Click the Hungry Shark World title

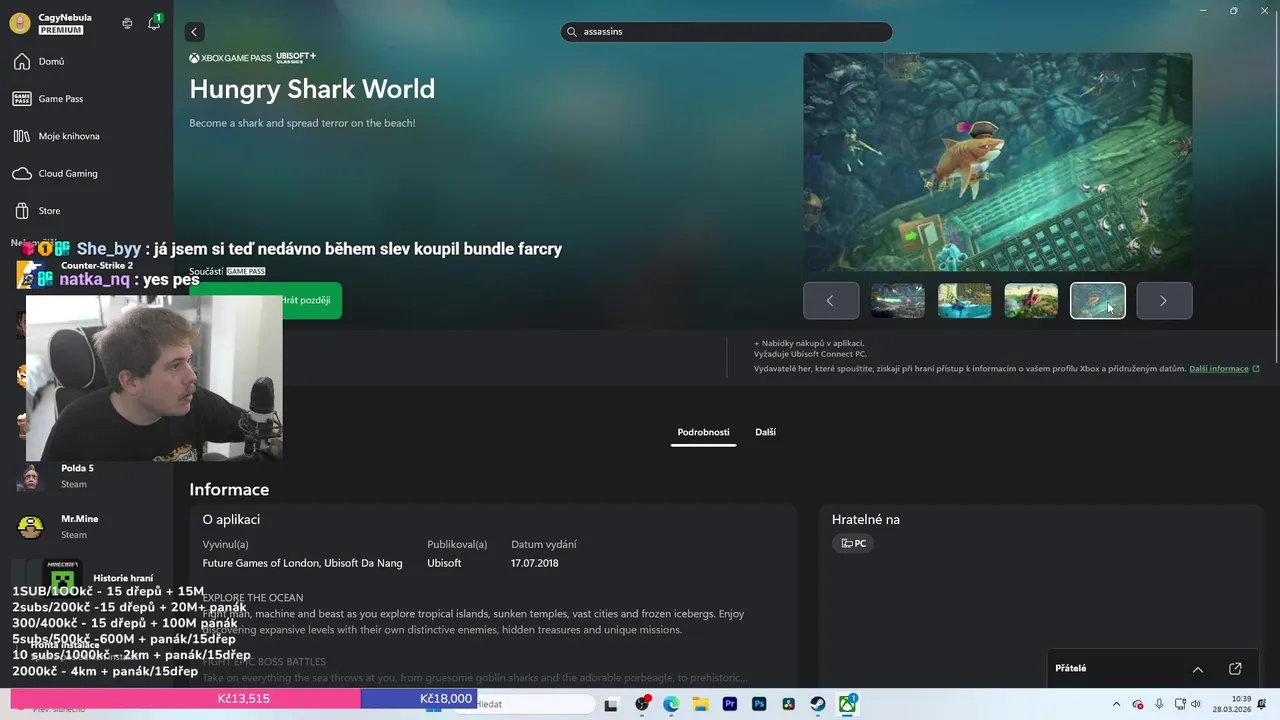click(x=312, y=89)
